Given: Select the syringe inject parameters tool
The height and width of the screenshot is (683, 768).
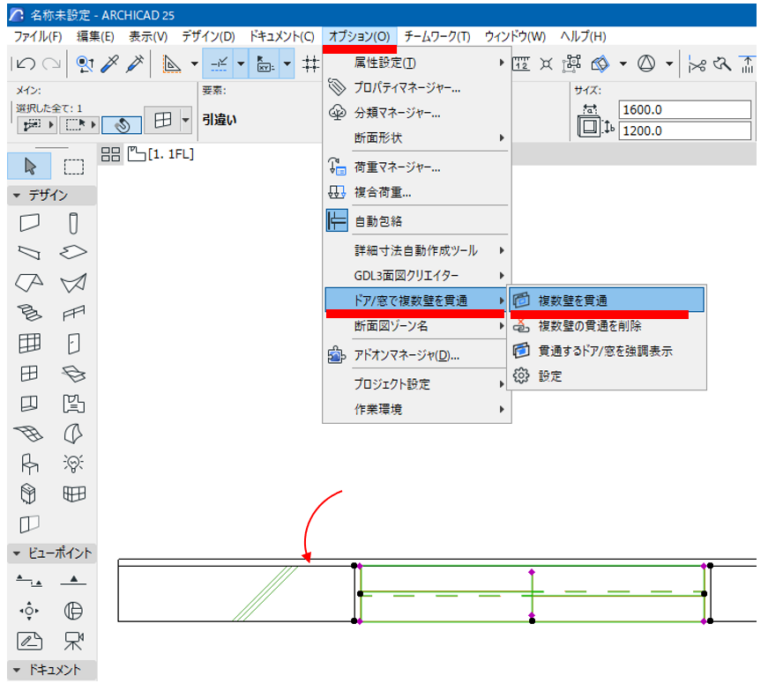Looking at the screenshot, I should [134, 64].
